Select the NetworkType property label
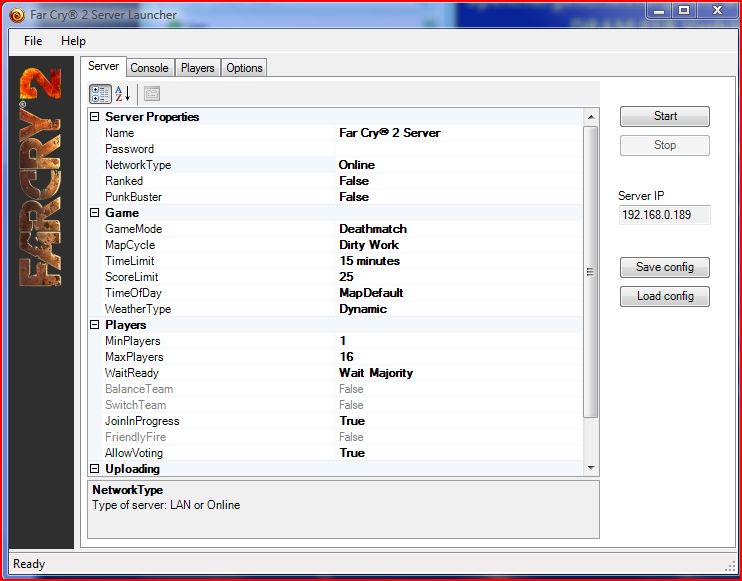The height and width of the screenshot is (581, 742). tap(138, 165)
